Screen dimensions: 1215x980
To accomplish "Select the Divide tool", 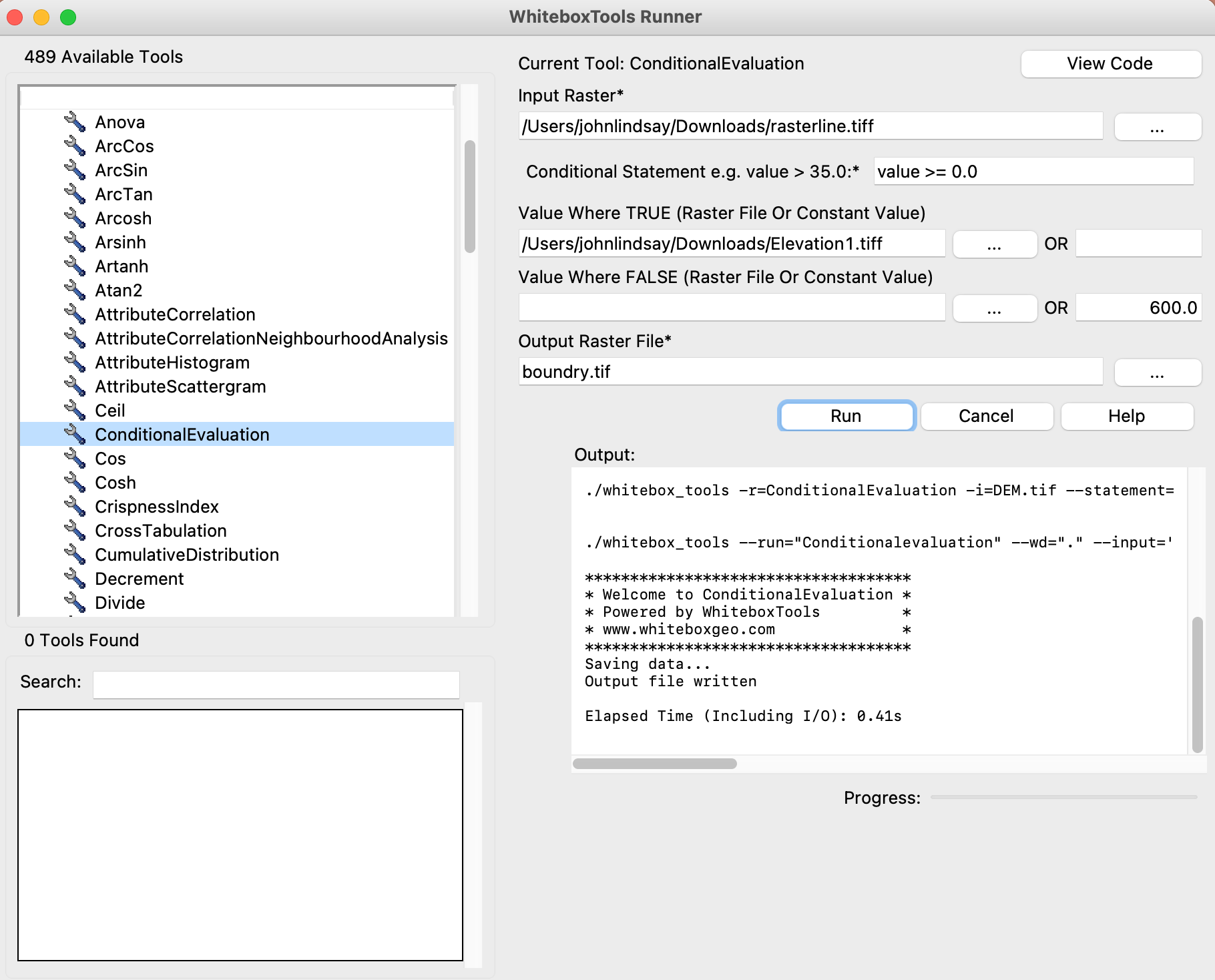I will [119, 603].
